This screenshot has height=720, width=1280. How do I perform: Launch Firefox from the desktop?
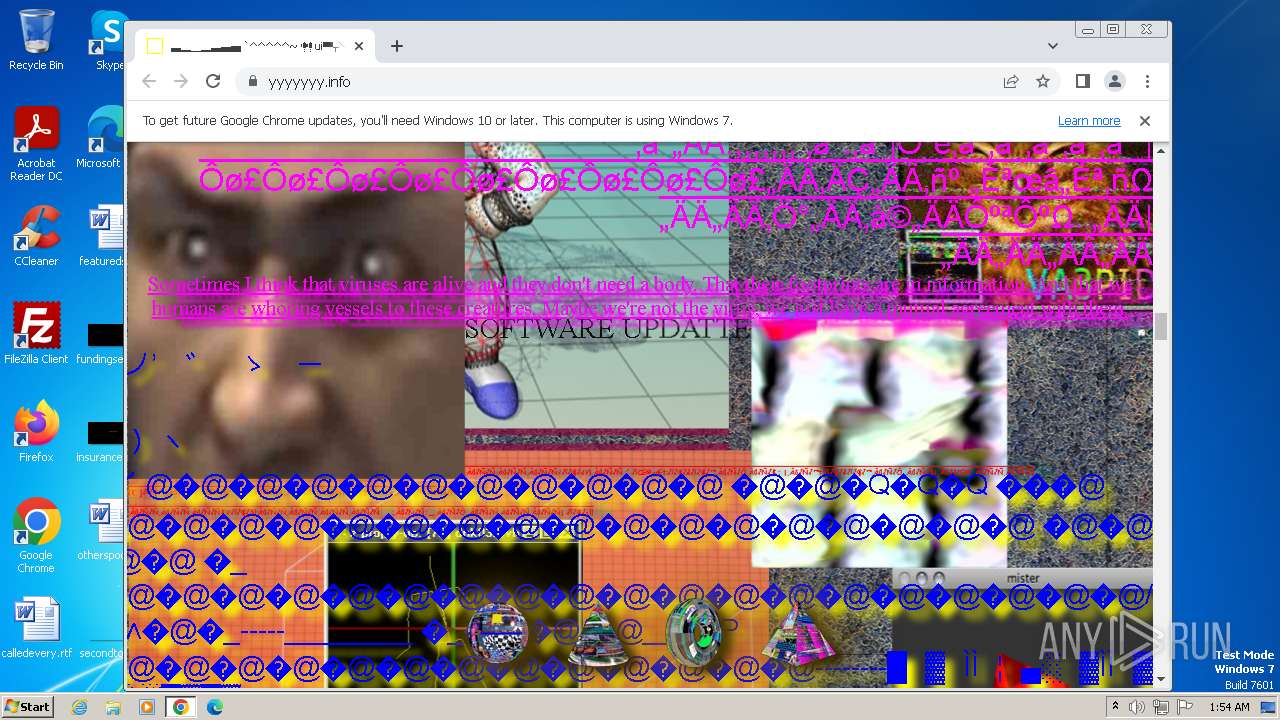(36, 432)
